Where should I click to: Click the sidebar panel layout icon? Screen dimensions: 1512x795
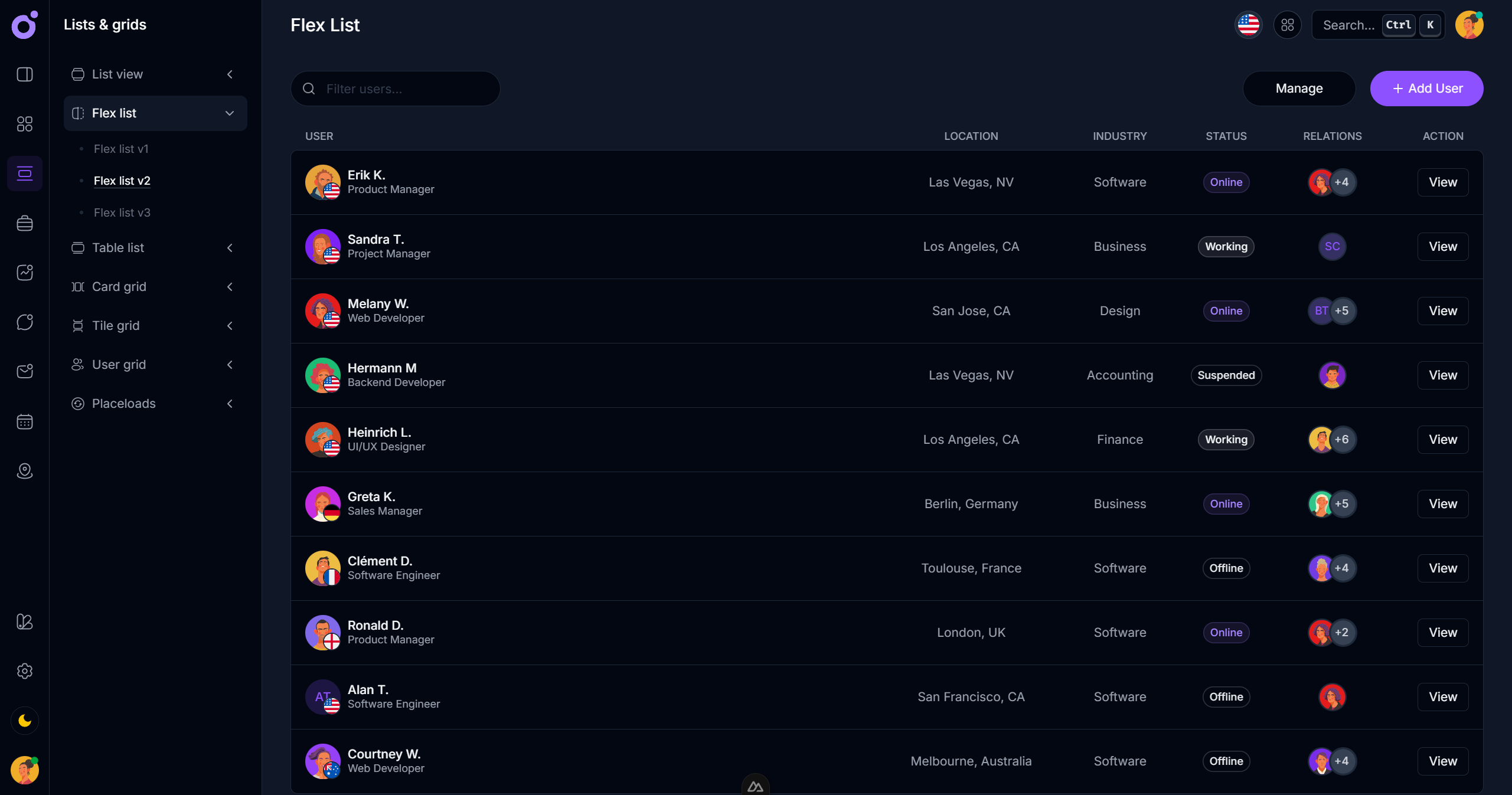25,74
